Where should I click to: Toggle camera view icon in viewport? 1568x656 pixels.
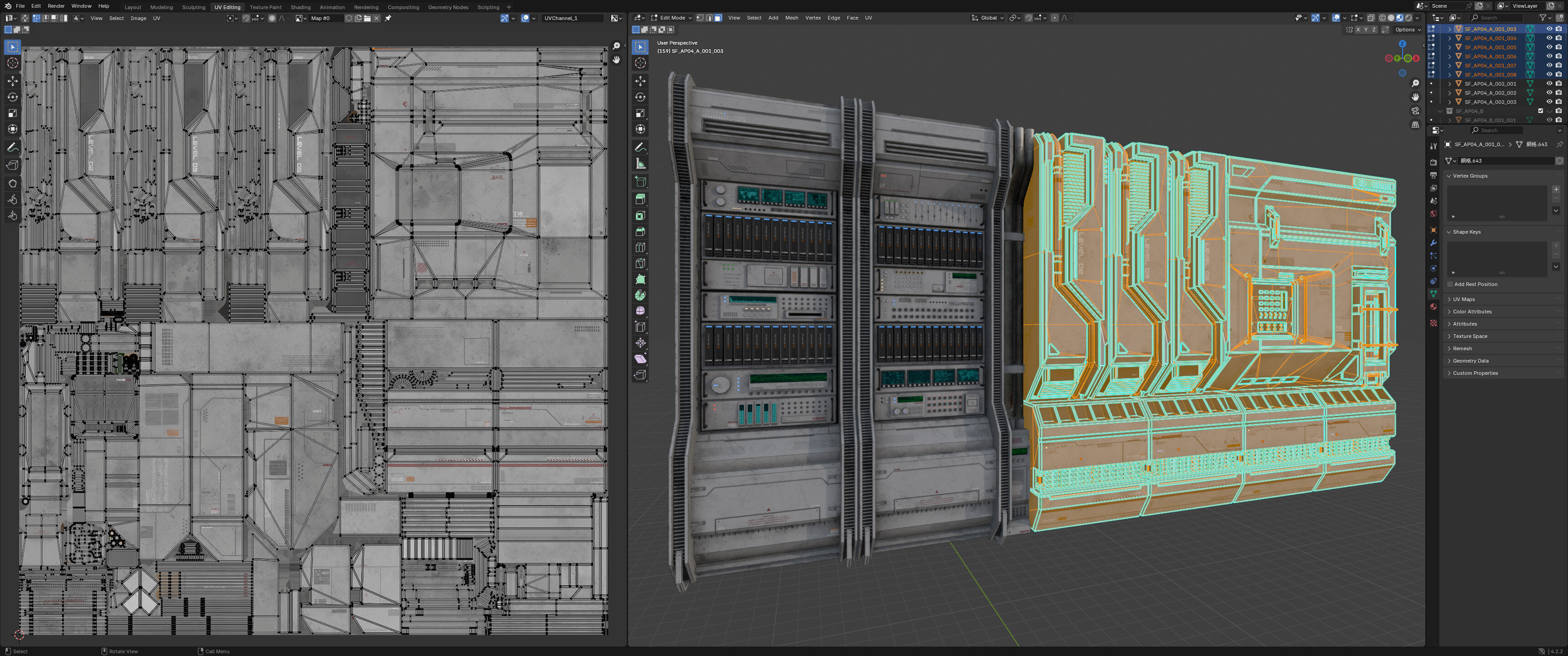coord(1415,111)
